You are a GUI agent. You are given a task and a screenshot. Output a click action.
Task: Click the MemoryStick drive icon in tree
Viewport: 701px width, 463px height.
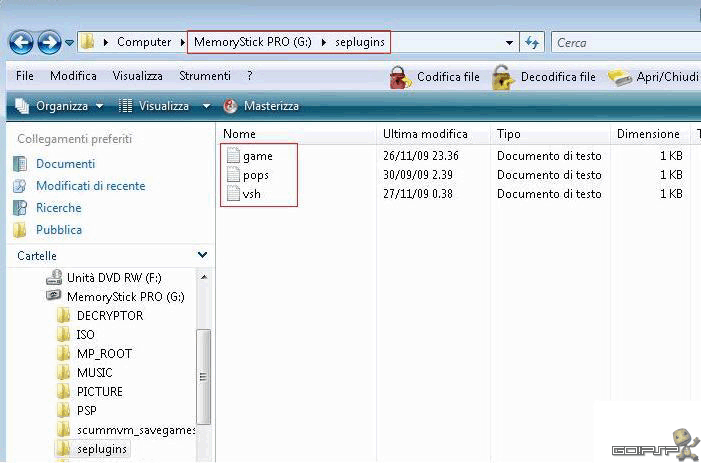coord(54,296)
